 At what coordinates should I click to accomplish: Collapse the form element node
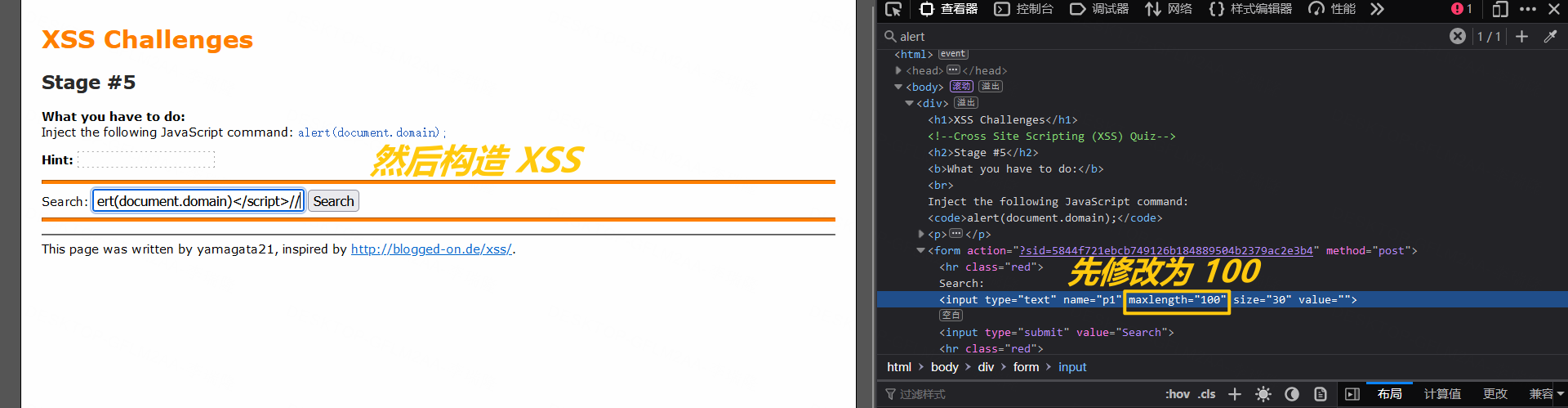pyautogui.click(x=920, y=250)
